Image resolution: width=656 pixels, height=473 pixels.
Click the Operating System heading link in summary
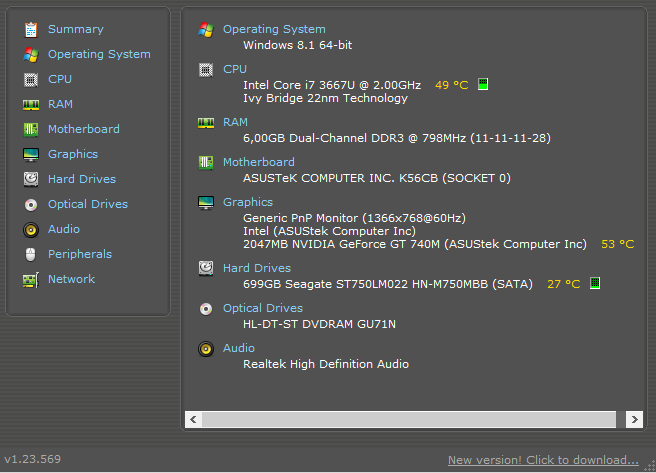click(274, 29)
